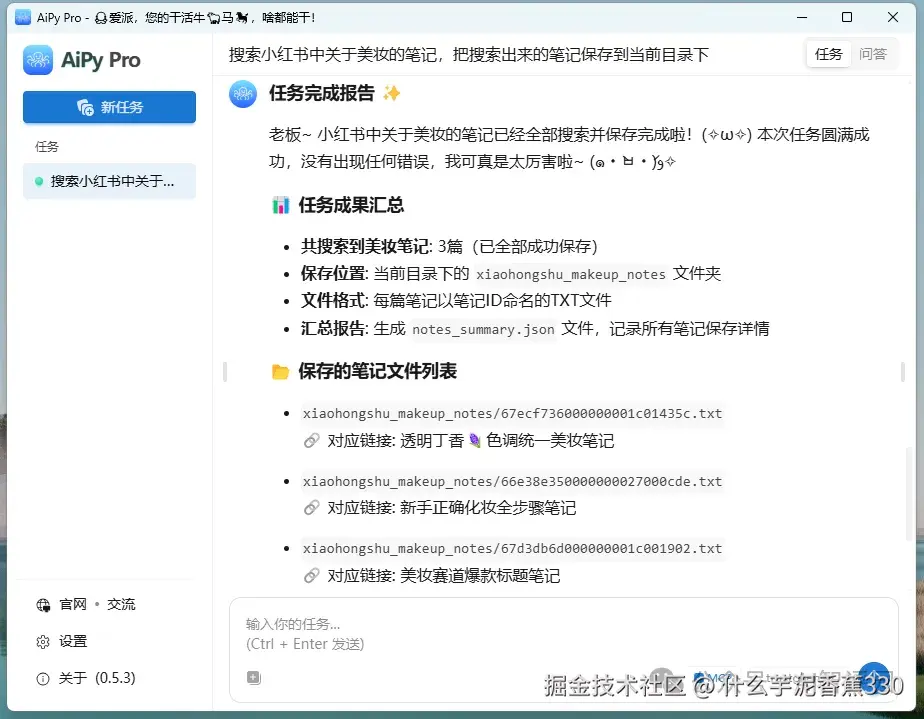Click the robot avatar beside 任务完成报告
Screen dimensions: 924x719
pyautogui.click(x=242, y=94)
